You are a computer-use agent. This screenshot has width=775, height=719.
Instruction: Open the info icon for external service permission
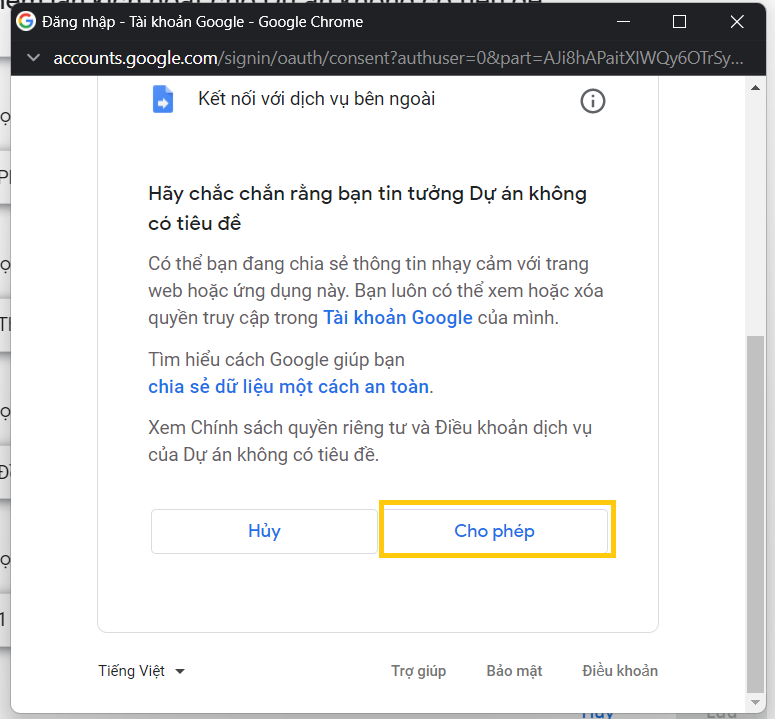[592, 101]
